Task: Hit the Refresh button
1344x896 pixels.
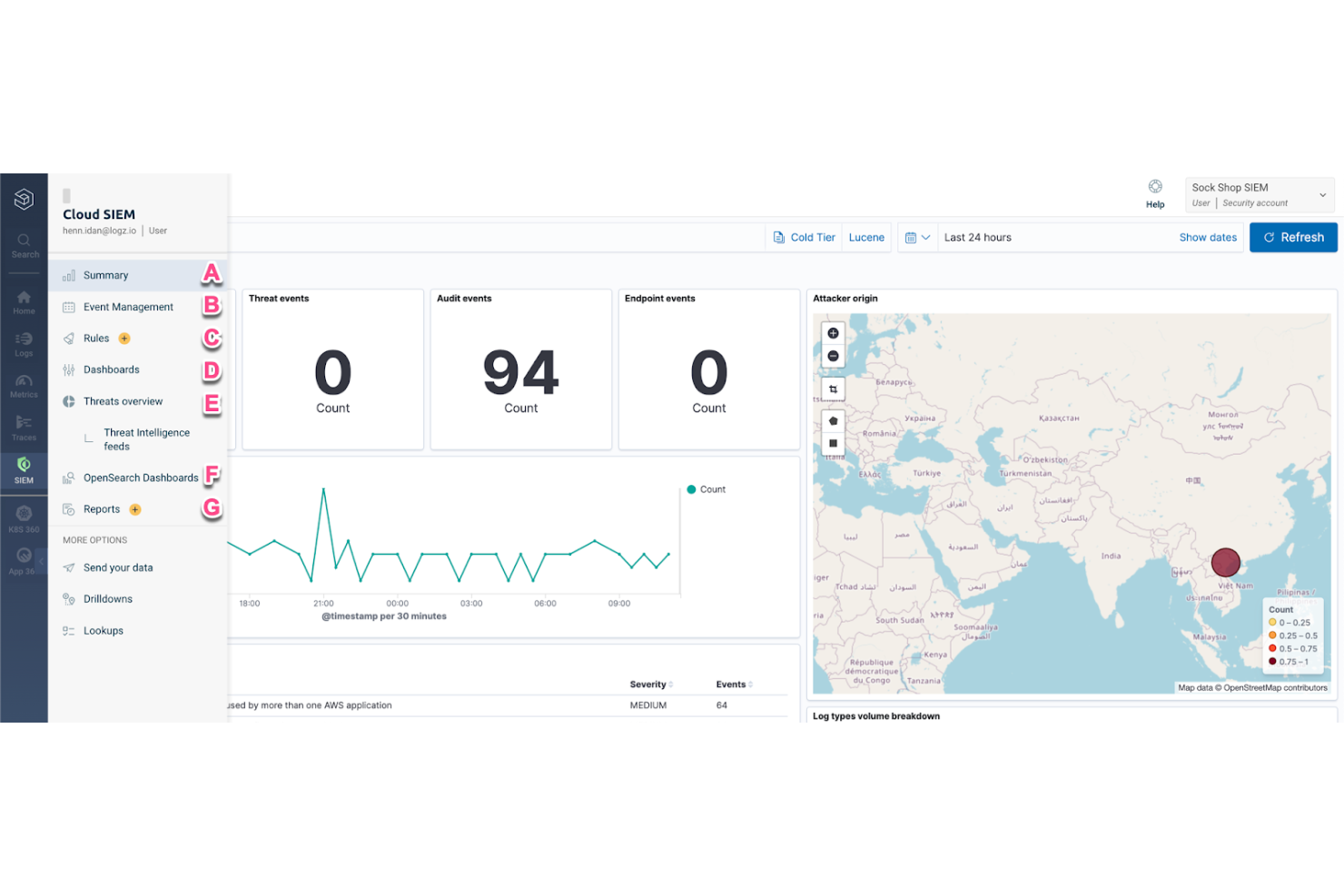Action: click(1293, 237)
